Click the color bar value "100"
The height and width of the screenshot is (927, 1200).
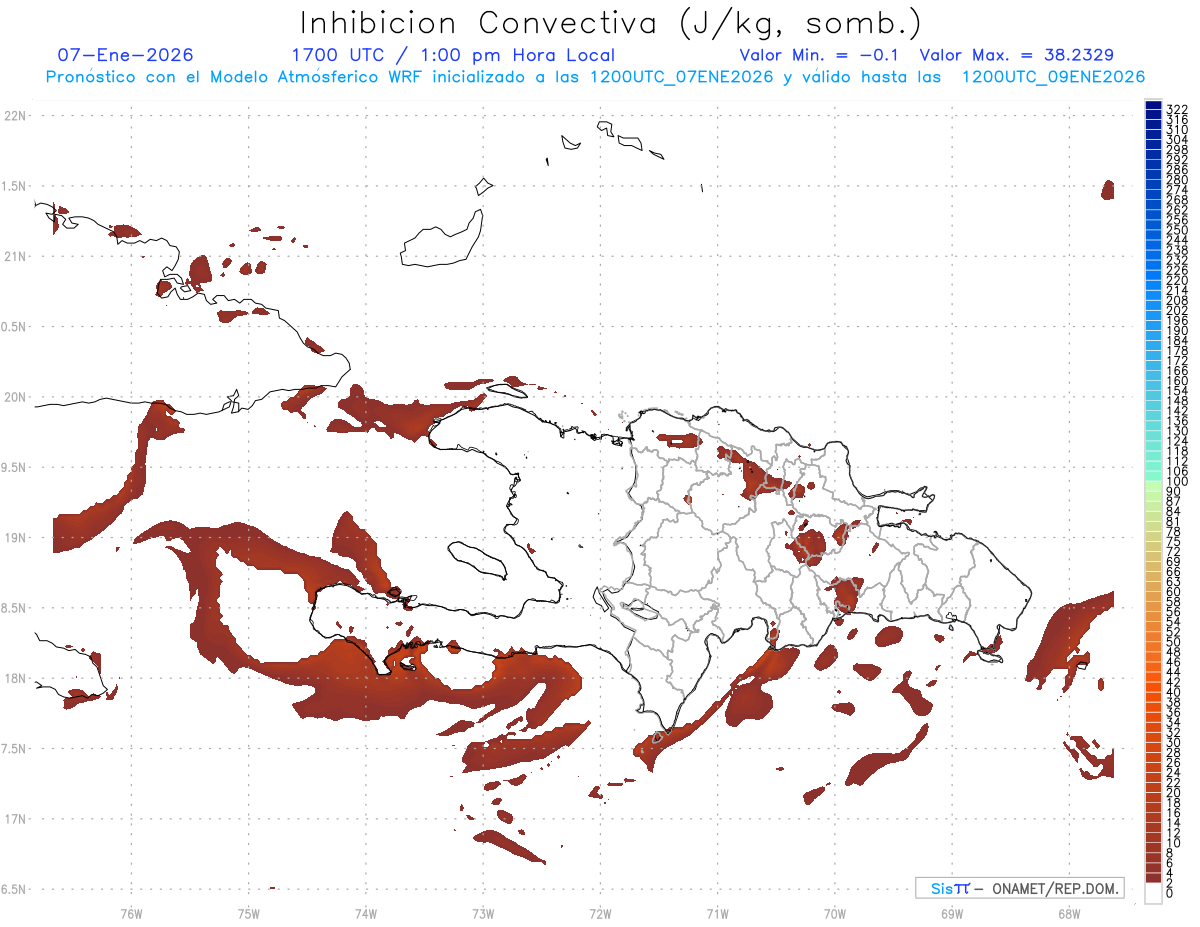click(1176, 482)
